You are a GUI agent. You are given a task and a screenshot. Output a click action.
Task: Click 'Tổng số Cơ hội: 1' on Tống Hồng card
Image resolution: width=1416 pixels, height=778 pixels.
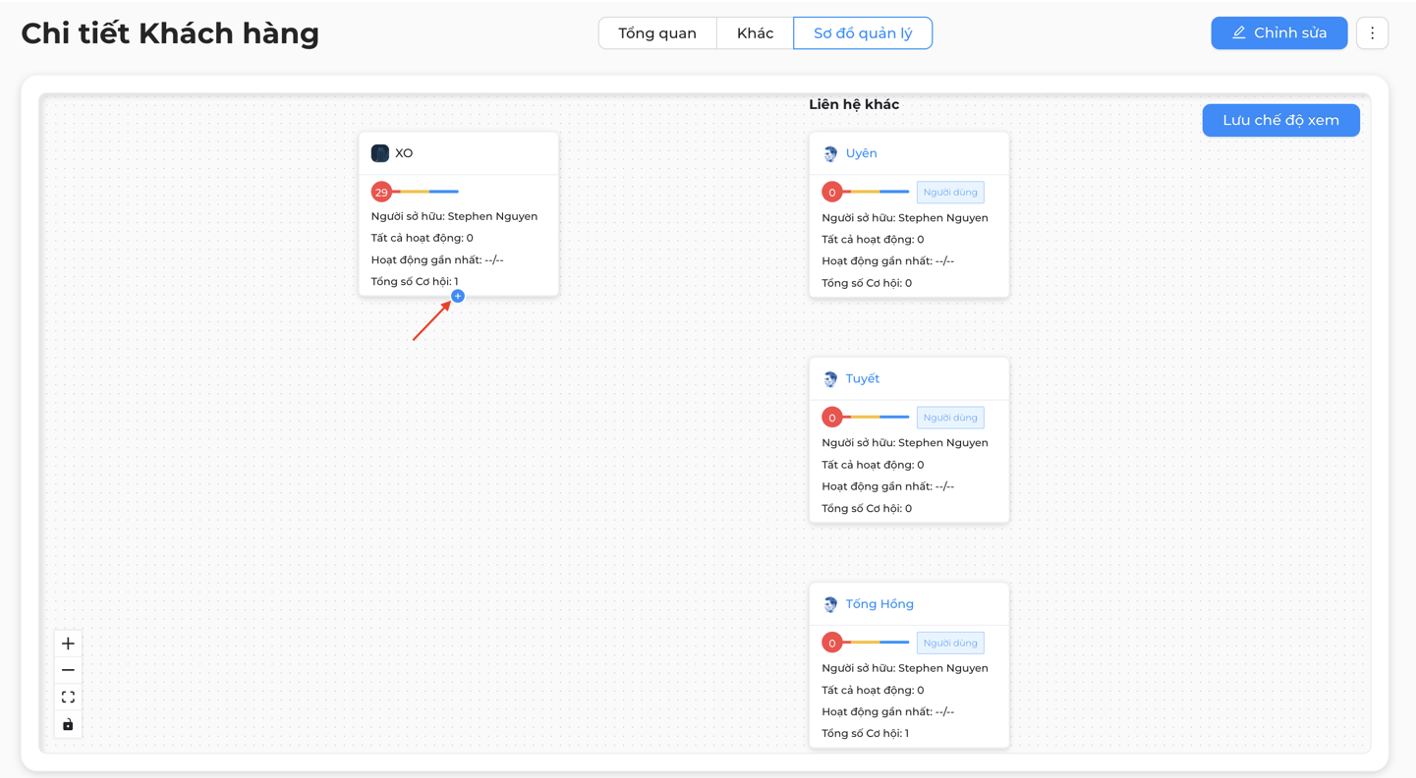coord(865,733)
